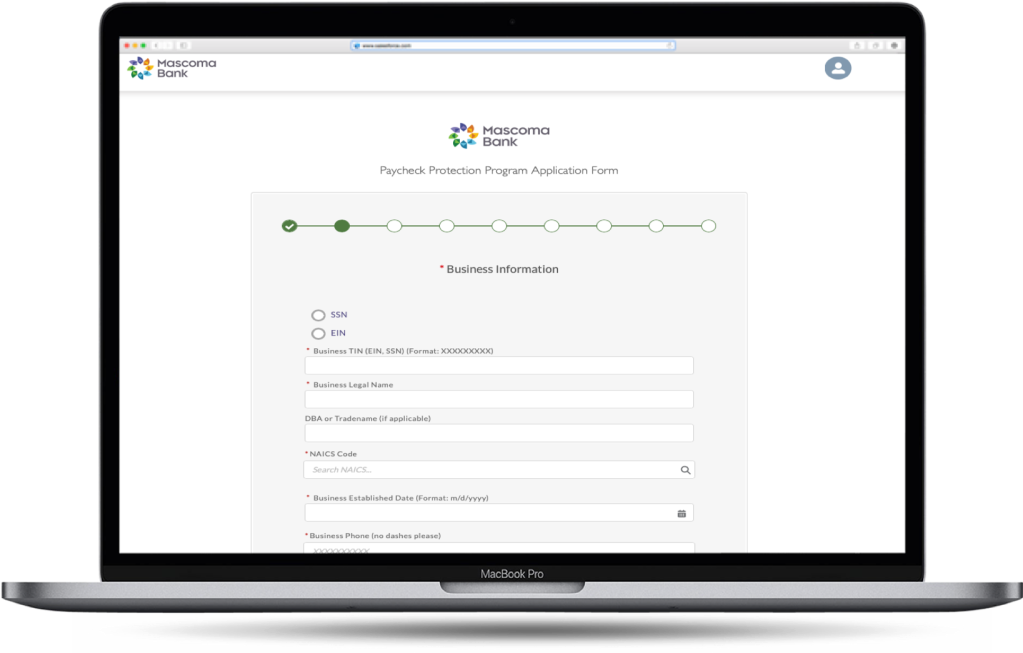Open the user profile avatar icon

click(x=838, y=68)
